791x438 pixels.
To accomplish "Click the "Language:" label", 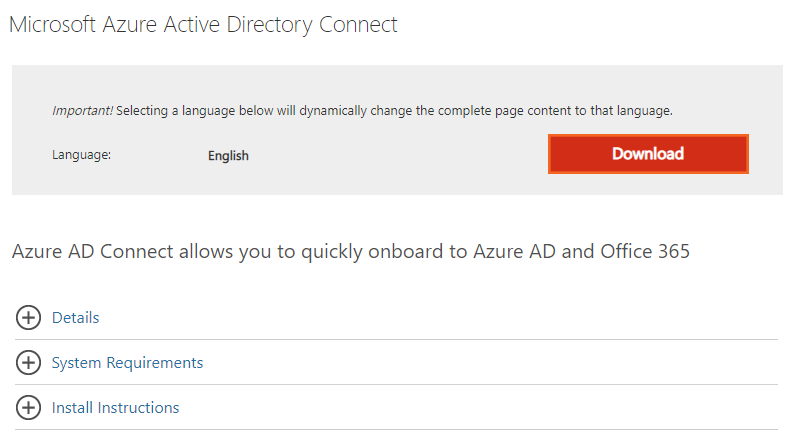I will [x=81, y=156].
